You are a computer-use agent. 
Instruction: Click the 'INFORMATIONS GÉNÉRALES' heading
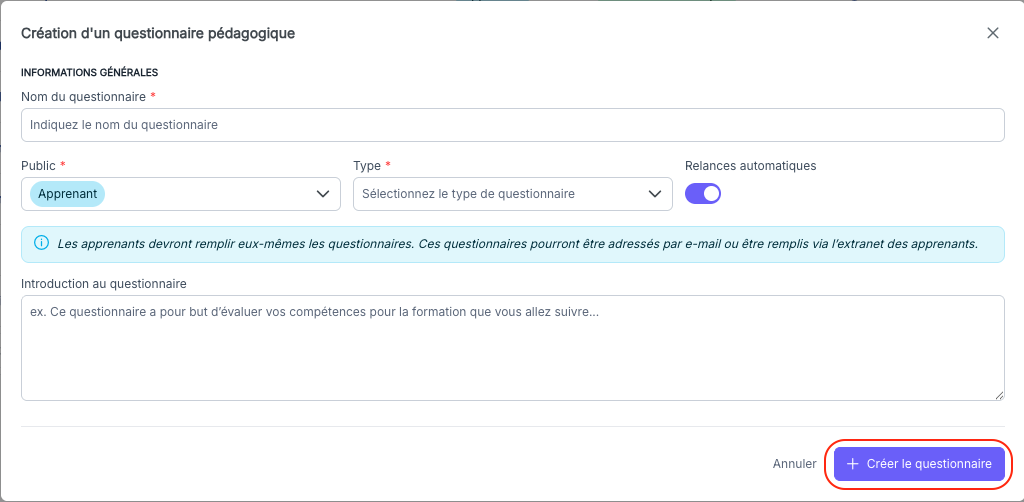(90, 72)
